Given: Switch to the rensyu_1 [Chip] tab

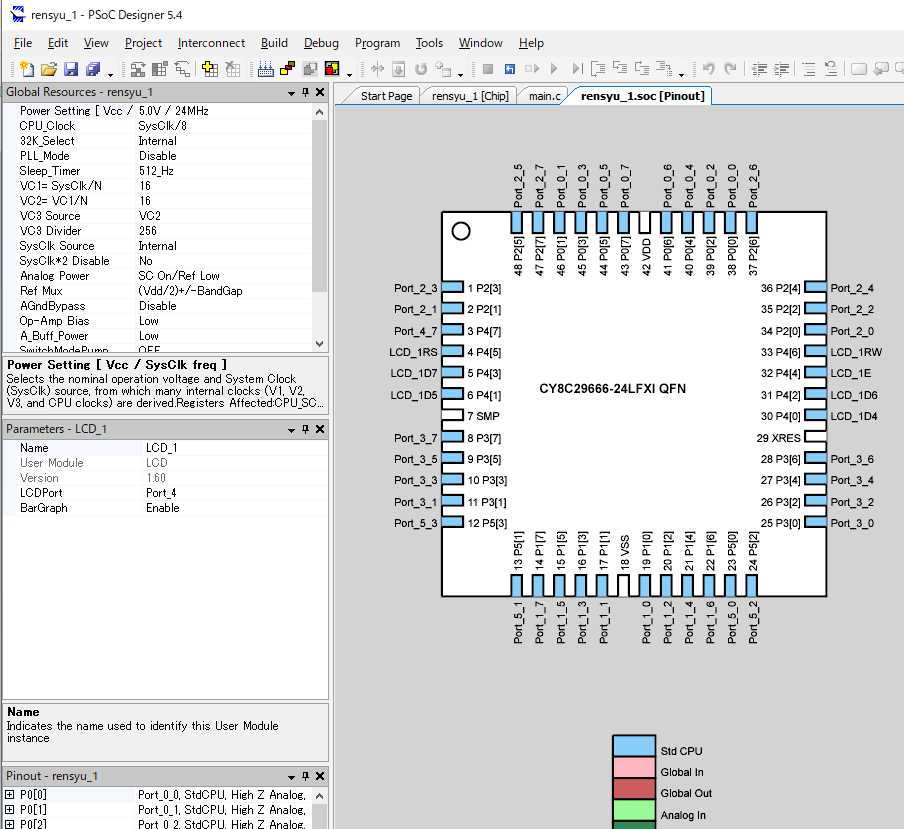Looking at the screenshot, I should click(x=470, y=96).
